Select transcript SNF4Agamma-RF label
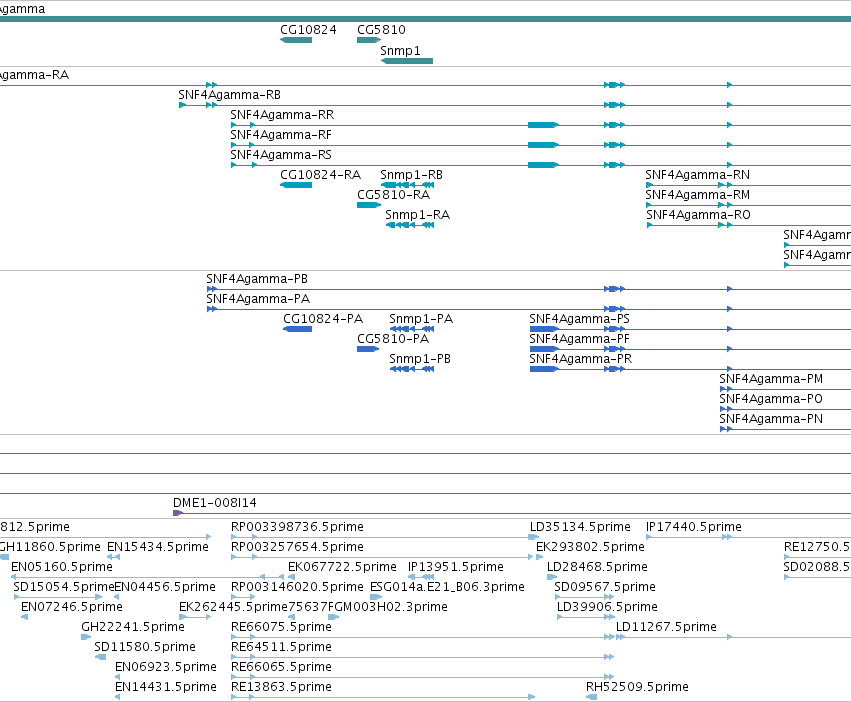The height and width of the screenshot is (702, 851). [281, 135]
